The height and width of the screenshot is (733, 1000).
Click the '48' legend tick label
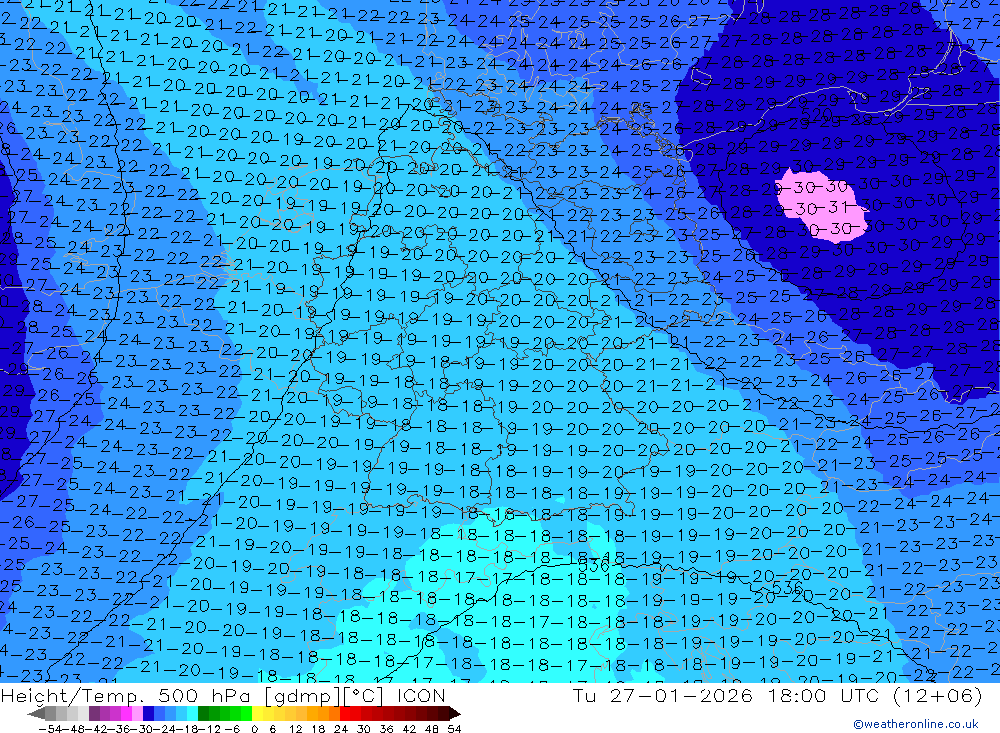[432, 729]
